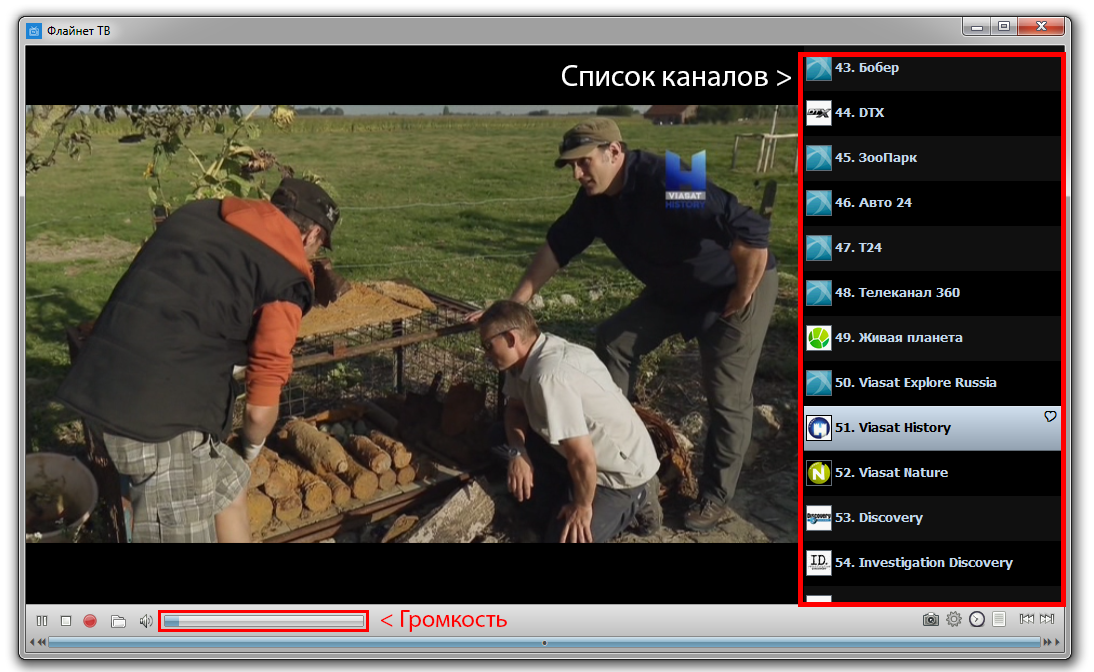Screen dimensions: 1094x672
Task: Toggle favorite heart on Viasat History
Action: click(x=1050, y=417)
